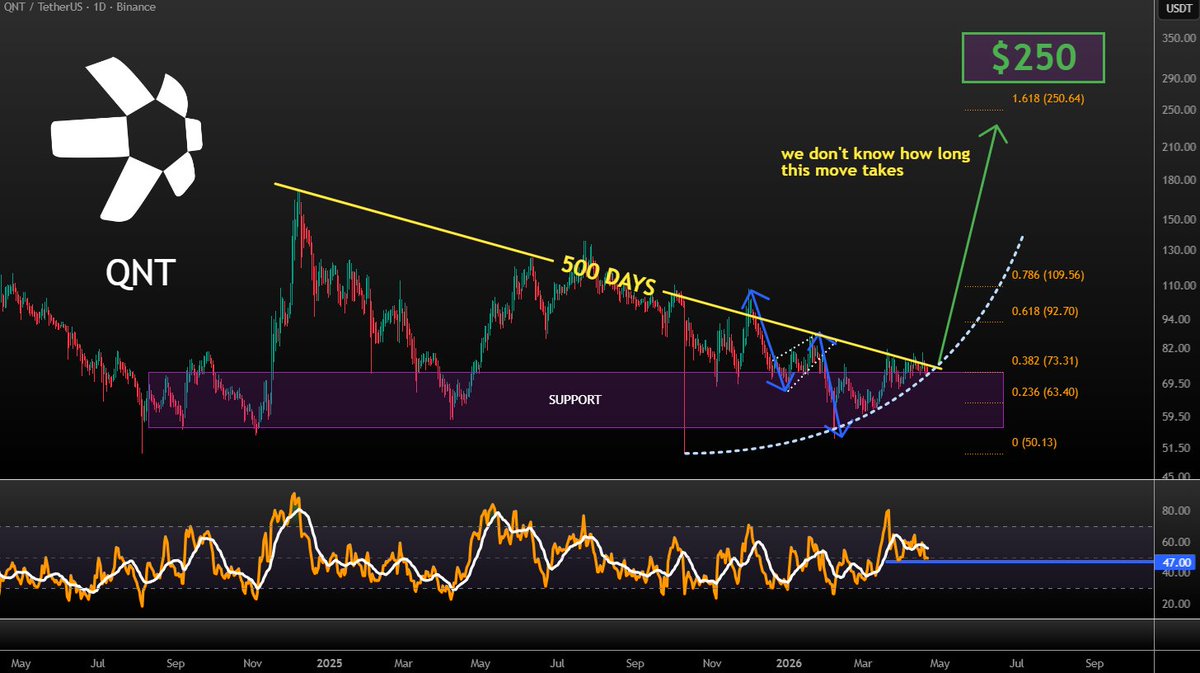Select the '1.618 (250.64)' Fibonacci label
The image size is (1200, 673).
[x=1048, y=99]
